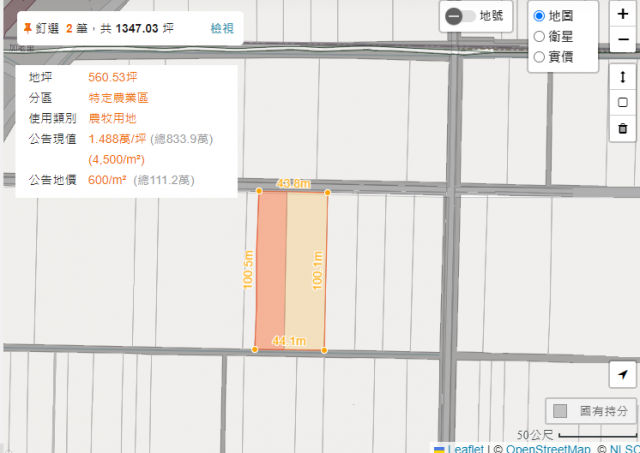Click the trash delete icon
640x453 pixels.
pyautogui.click(x=622, y=128)
